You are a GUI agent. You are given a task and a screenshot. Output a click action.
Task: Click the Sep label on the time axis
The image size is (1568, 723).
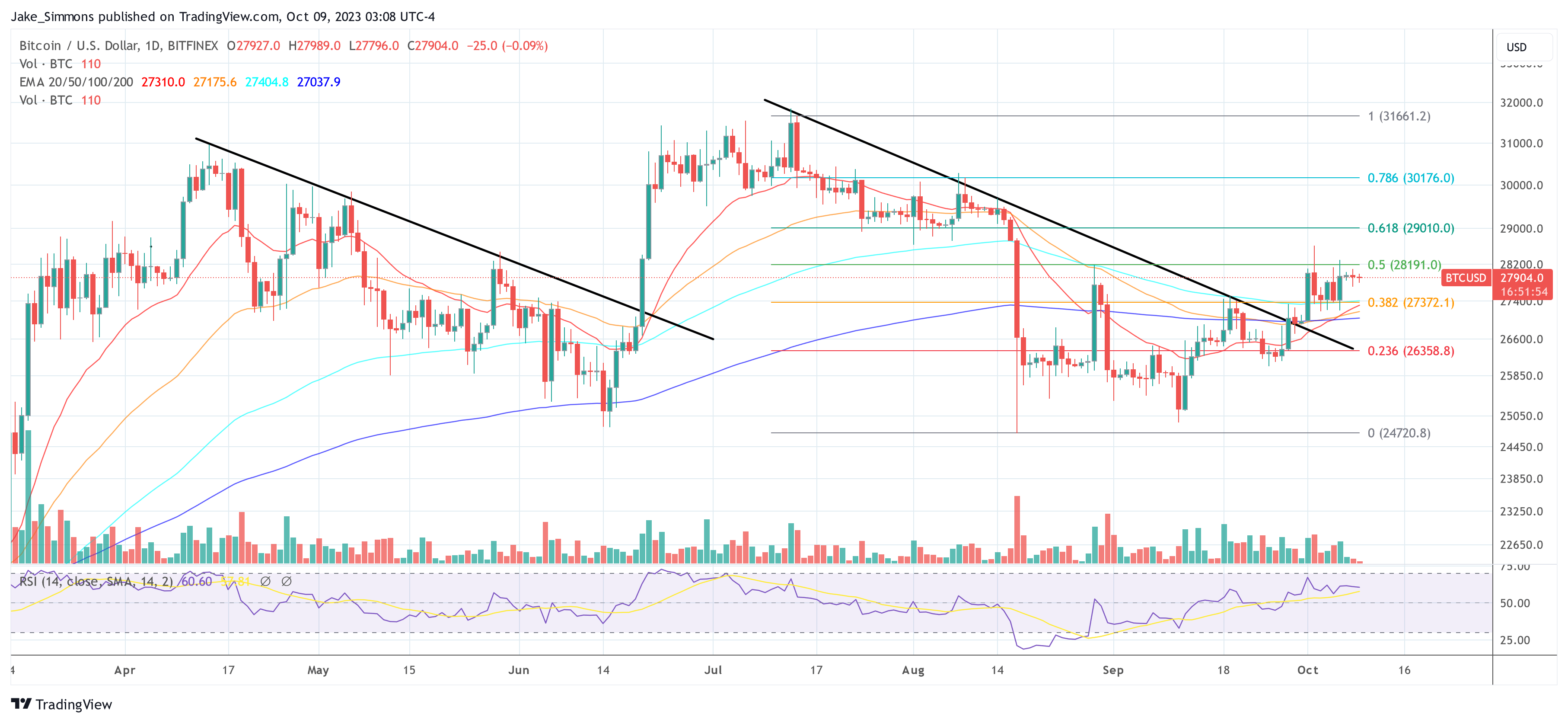1113,670
